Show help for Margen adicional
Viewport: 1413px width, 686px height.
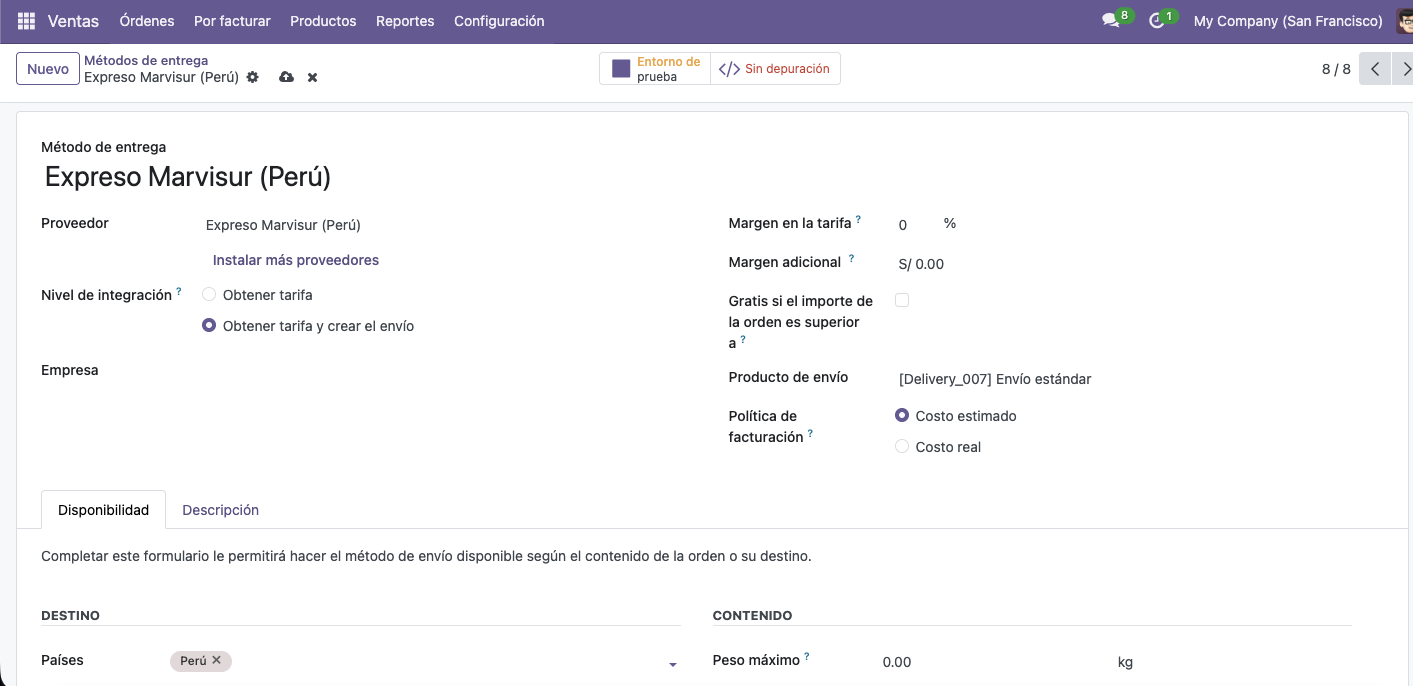pyautogui.click(x=851, y=258)
